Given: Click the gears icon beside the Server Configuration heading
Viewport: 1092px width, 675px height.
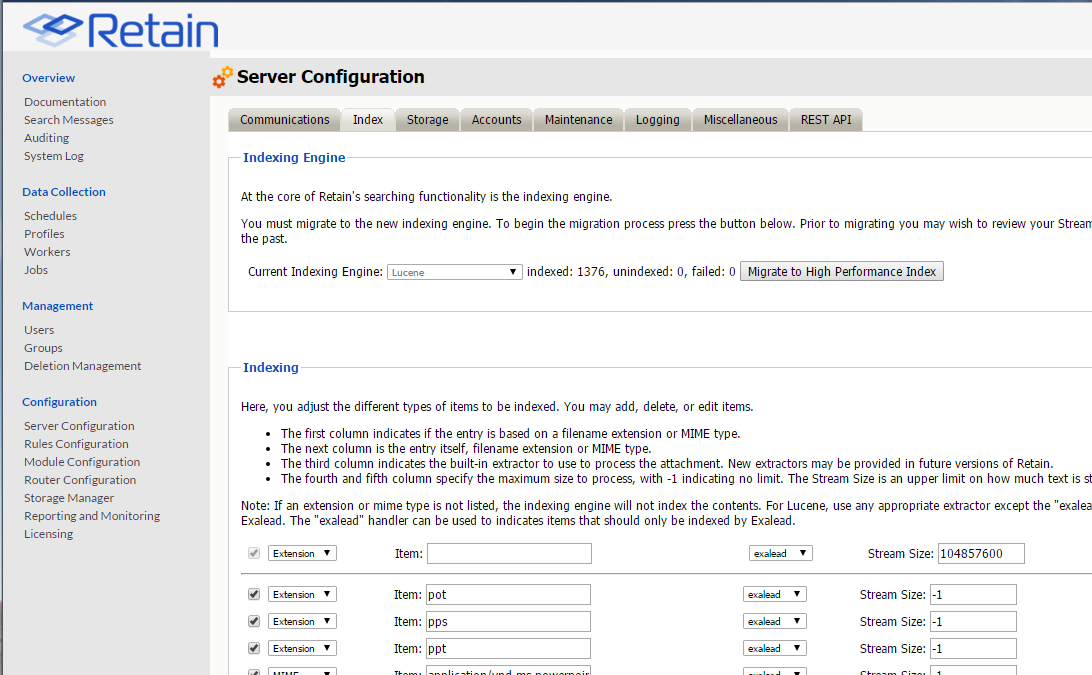Looking at the screenshot, I should click(223, 77).
